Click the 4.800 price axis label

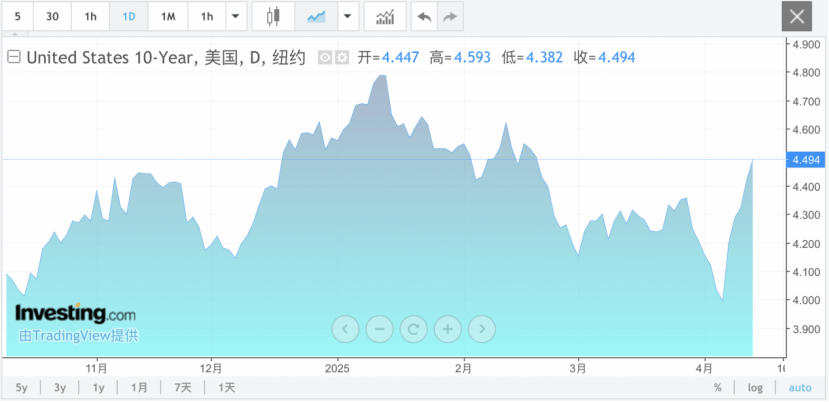click(806, 72)
